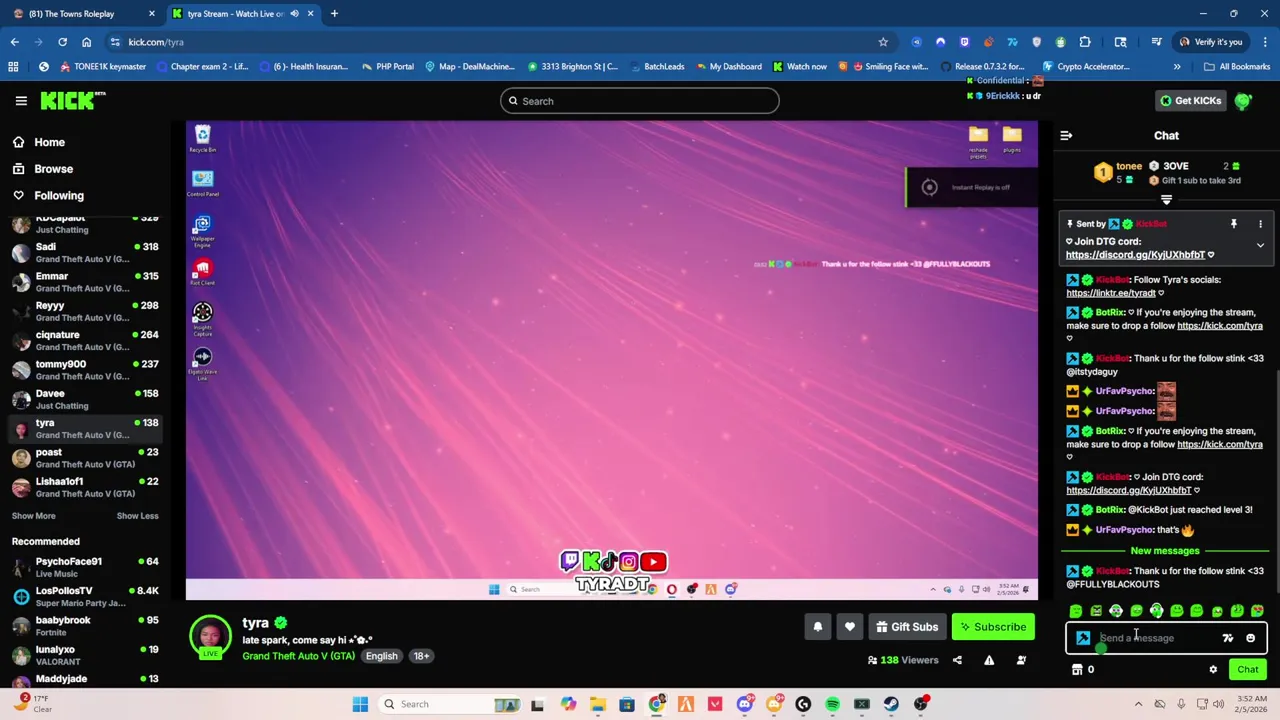1280x720 pixels.
Task: Bookmark this page with star
Action: tap(883, 42)
